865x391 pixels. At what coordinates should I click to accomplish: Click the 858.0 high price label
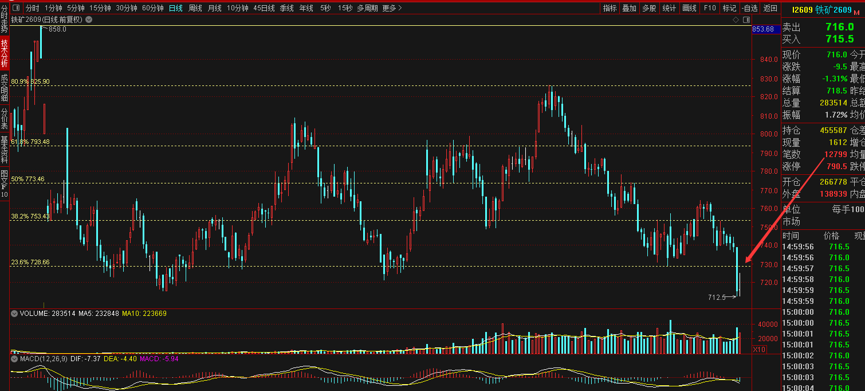click(57, 29)
